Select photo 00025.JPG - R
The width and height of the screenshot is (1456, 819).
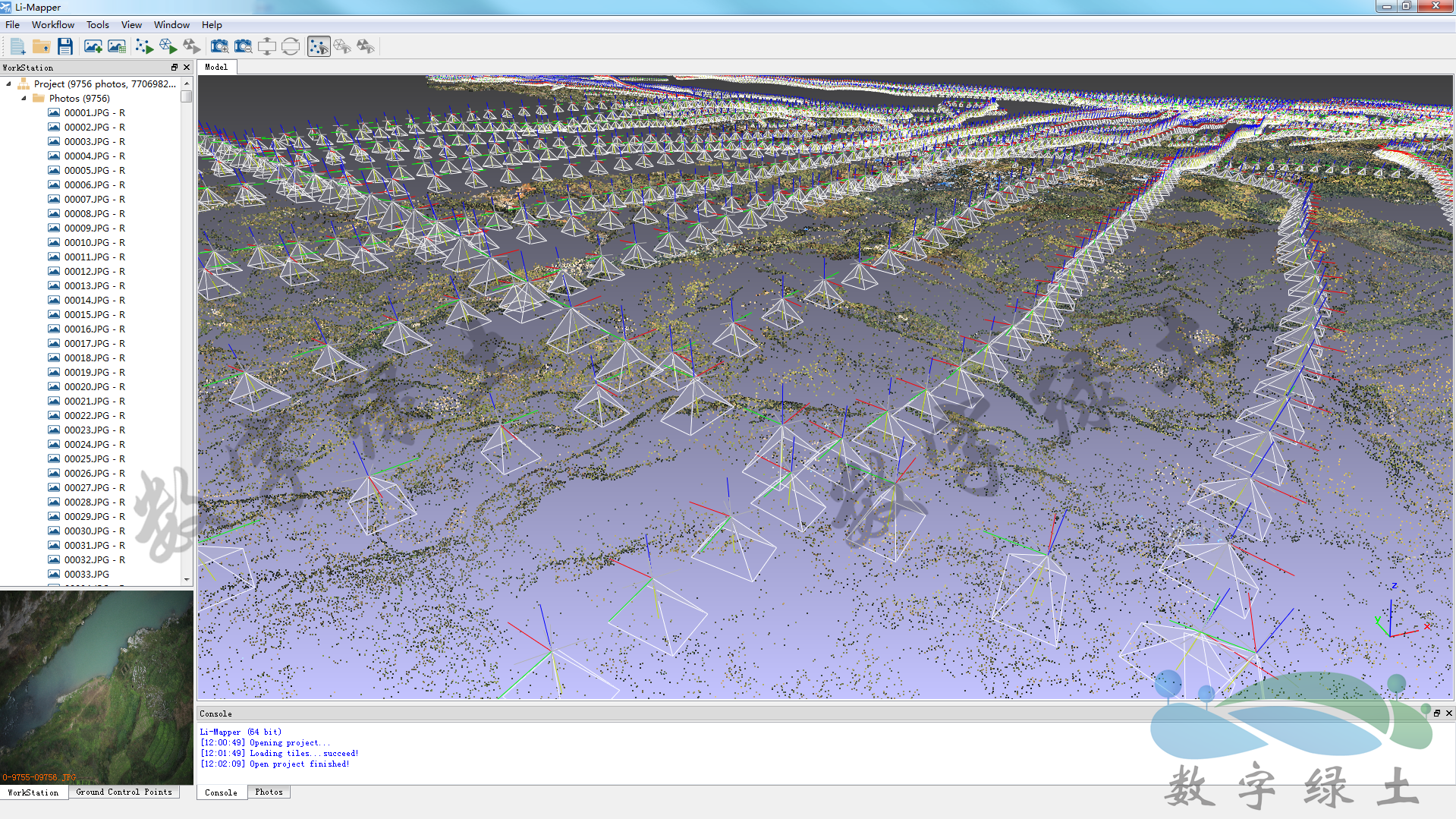(94, 458)
